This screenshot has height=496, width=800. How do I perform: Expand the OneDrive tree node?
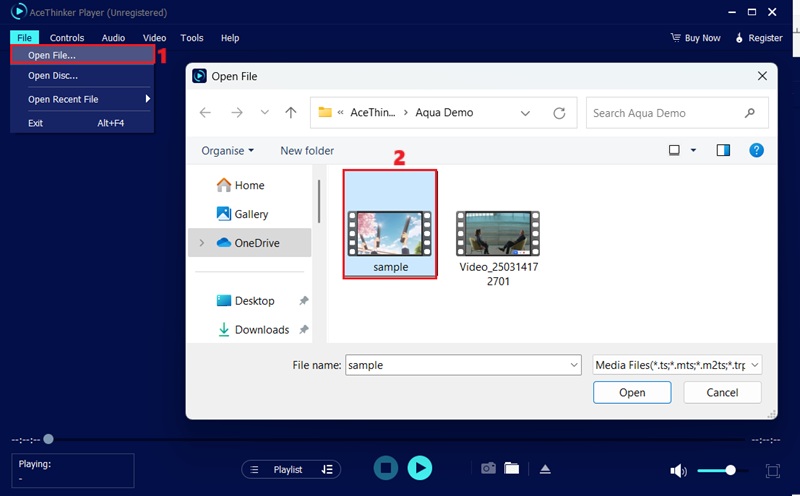[x=202, y=243]
